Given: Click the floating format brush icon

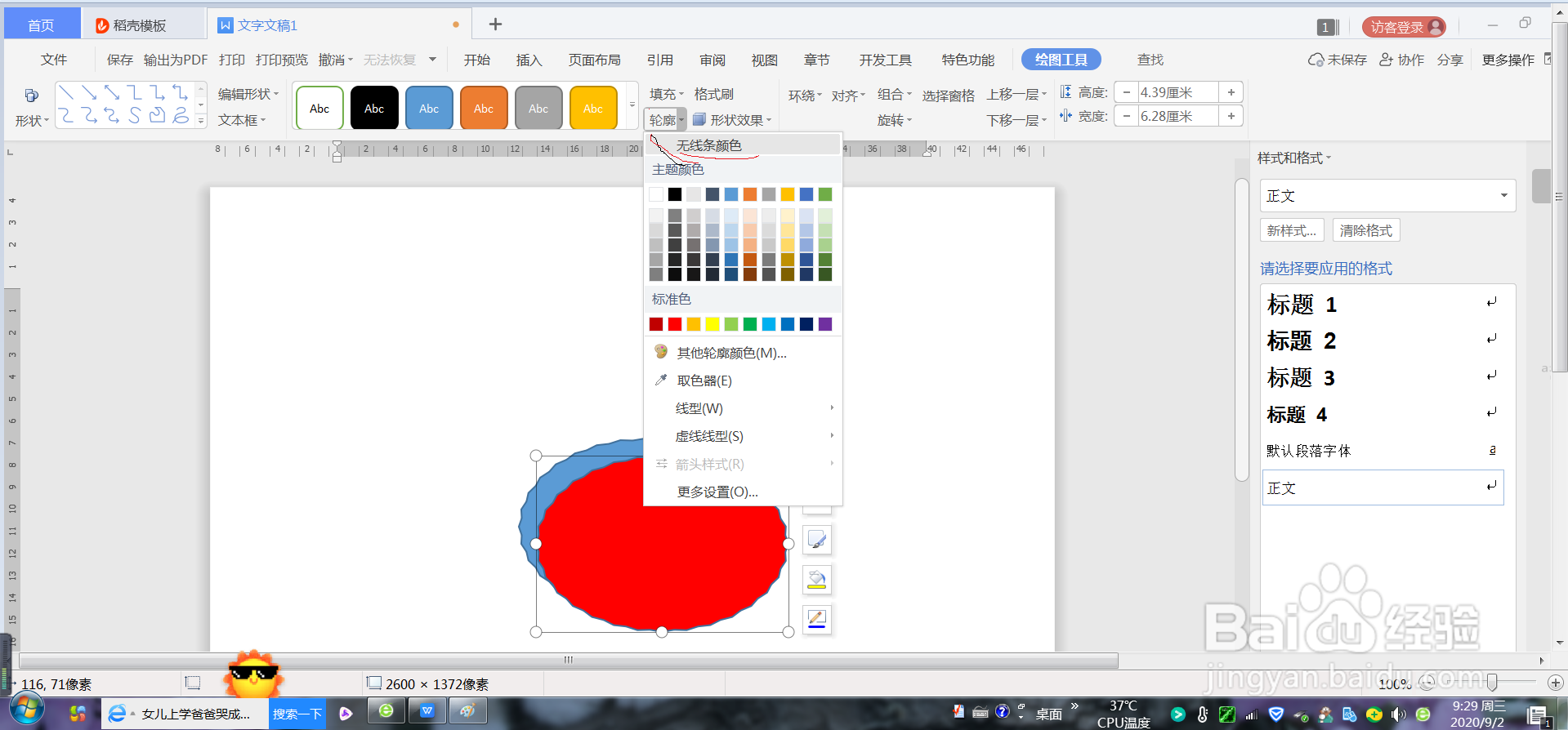Looking at the screenshot, I should click(817, 540).
